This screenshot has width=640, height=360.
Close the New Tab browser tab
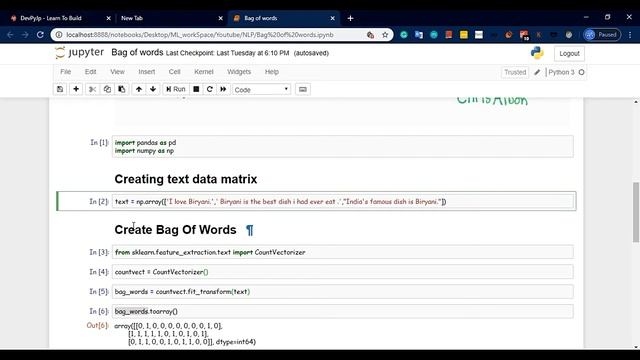coord(220,18)
